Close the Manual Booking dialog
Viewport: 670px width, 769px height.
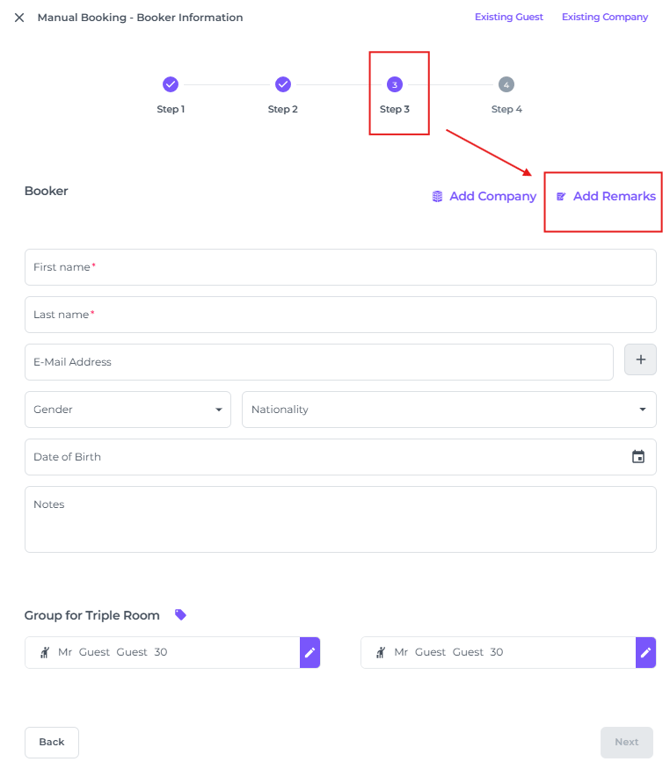(x=19, y=18)
